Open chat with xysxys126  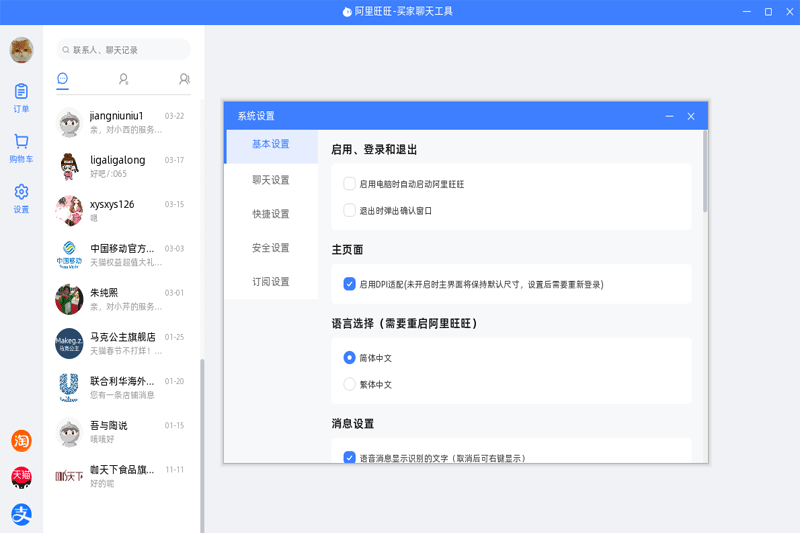coord(122,211)
